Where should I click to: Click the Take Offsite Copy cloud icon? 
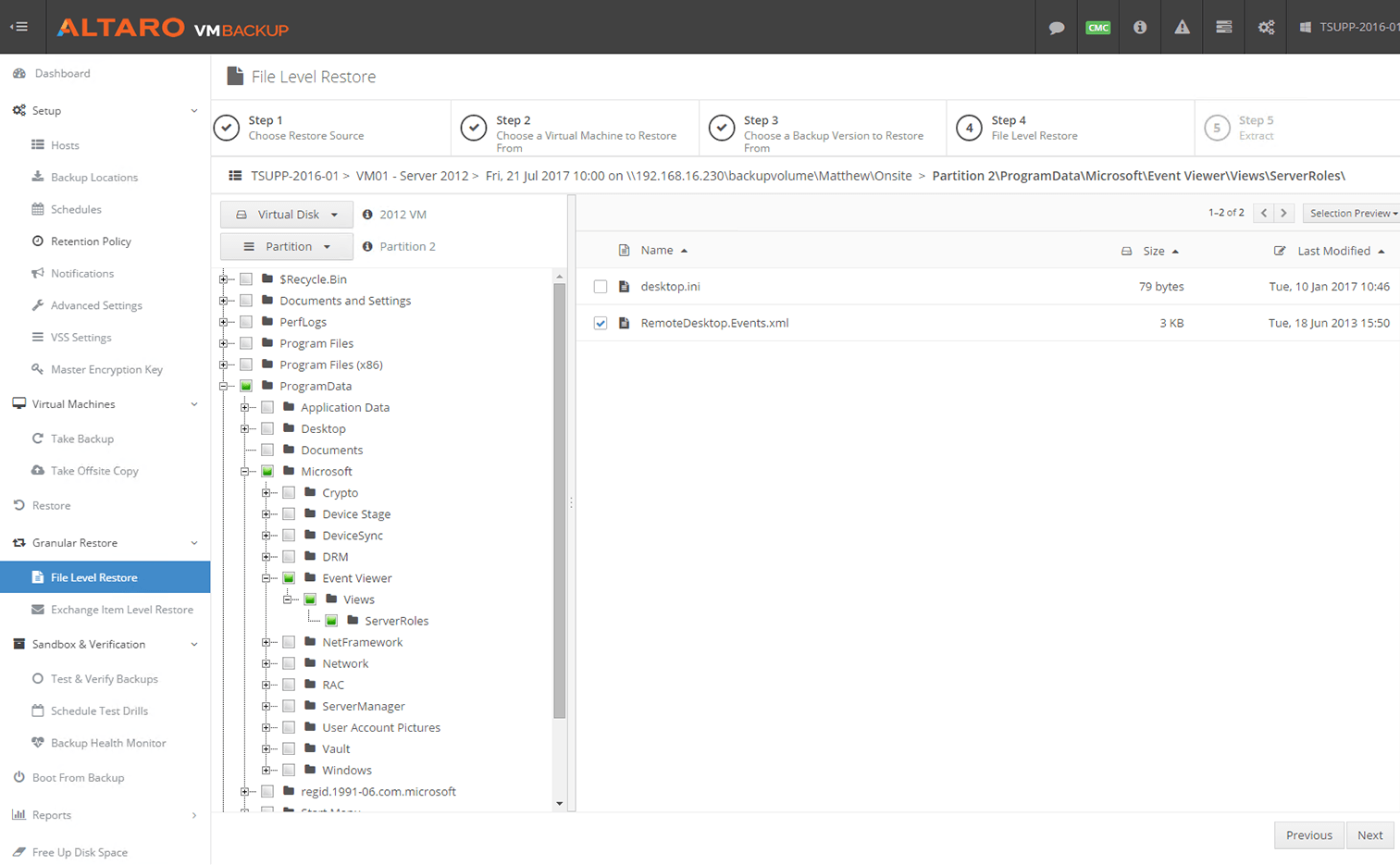[x=38, y=470]
